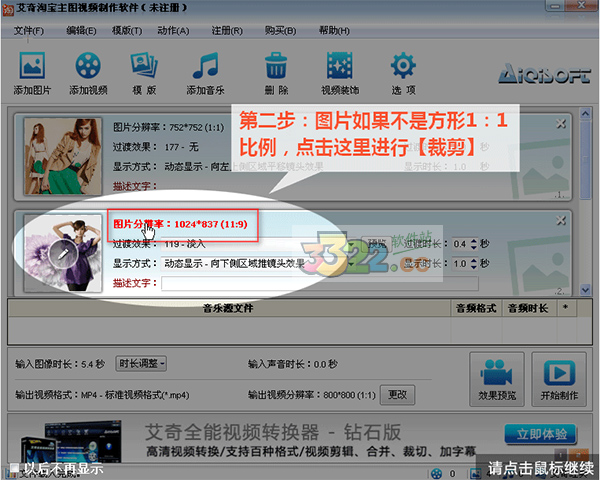Image resolution: width=600 pixels, height=480 pixels.
Task: Click the 音频格式 column header
Action: (x=476, y=308)
